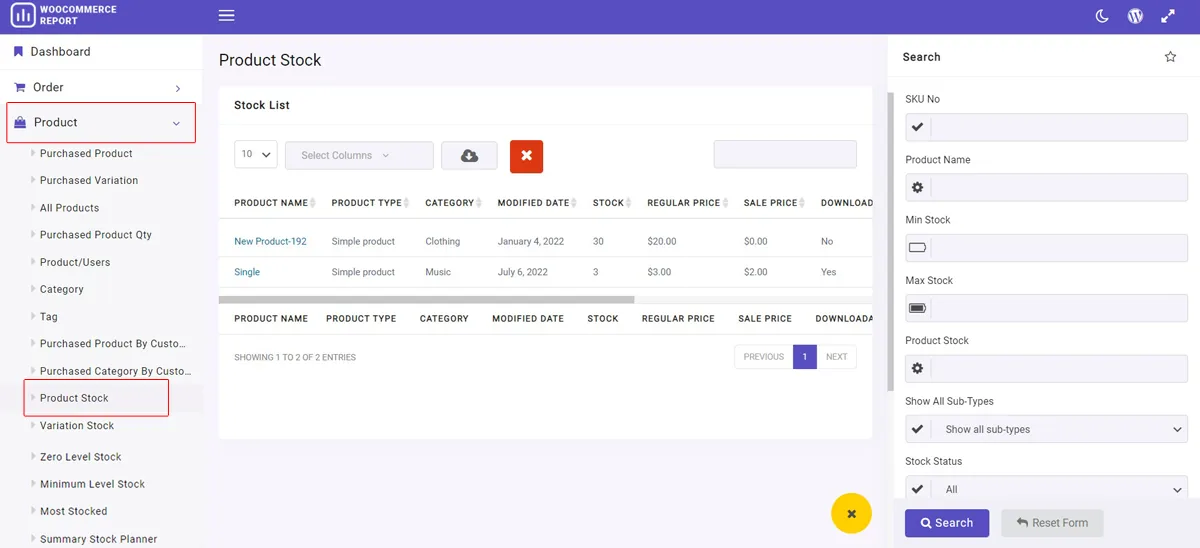Expand the Order menu chevron
Screen dimensions: 1200x548
point(178,89)
